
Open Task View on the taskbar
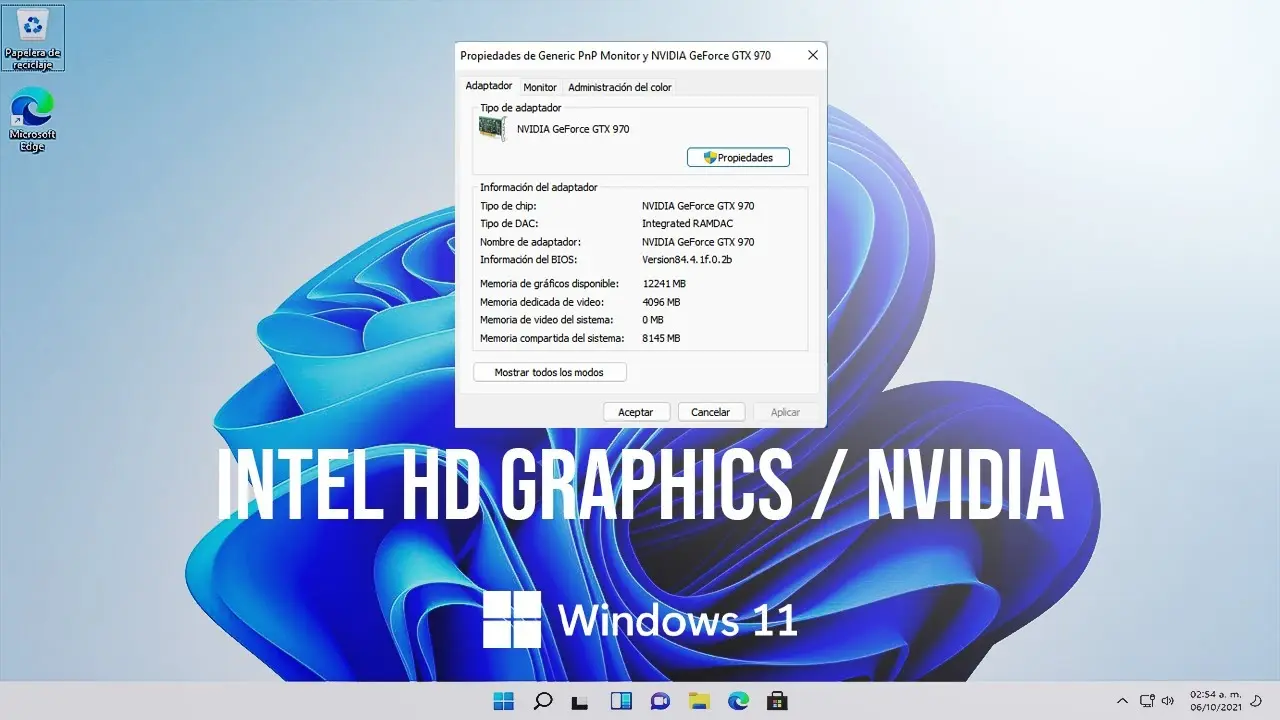click(x=582, y=701)
